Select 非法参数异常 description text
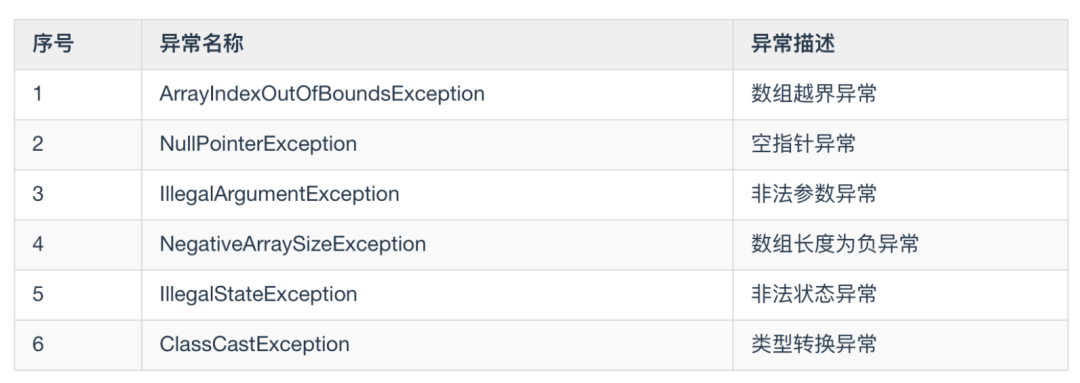Screen dimensions: 1080x383 tap(814, 194)
